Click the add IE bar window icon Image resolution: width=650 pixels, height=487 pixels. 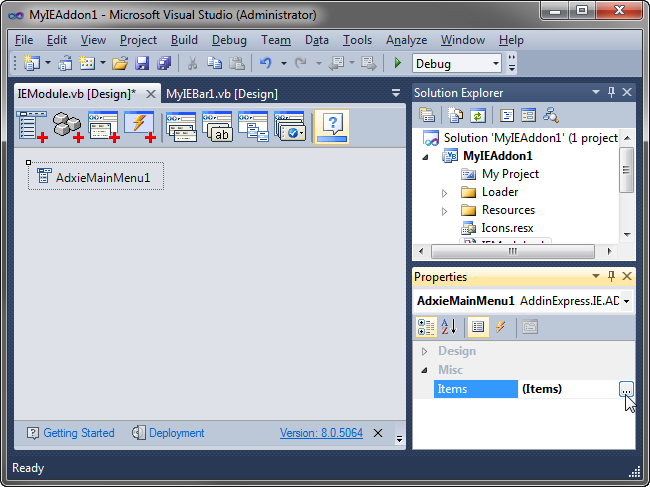[104, 127]
